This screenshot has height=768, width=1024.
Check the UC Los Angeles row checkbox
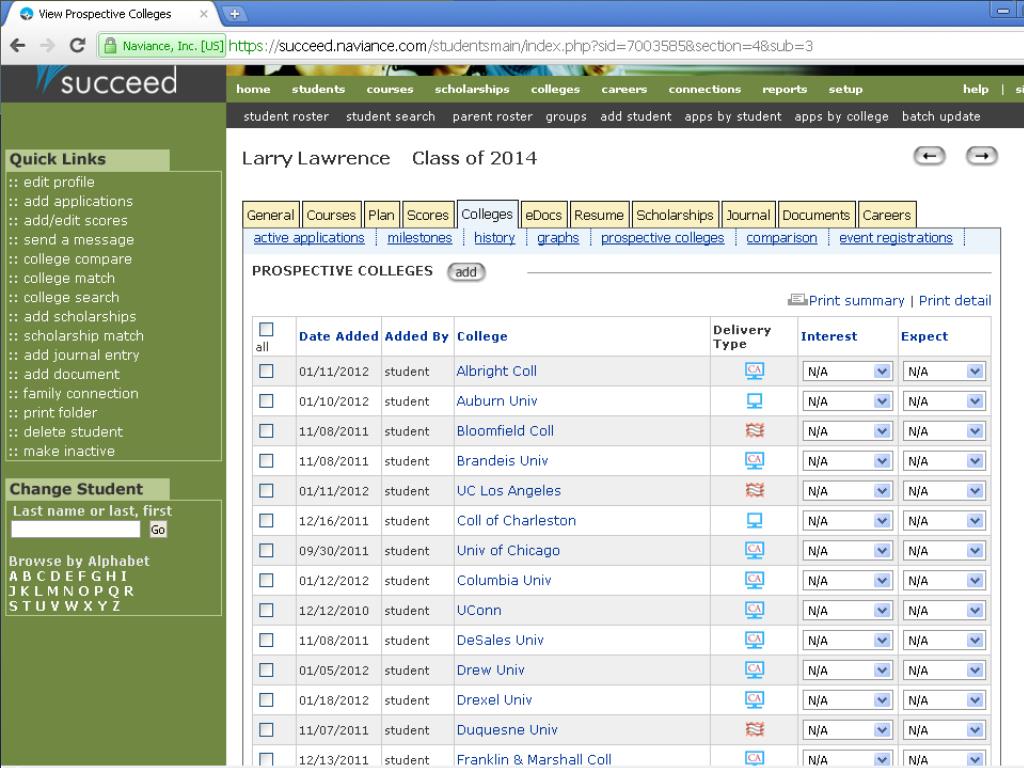[x=266, y=490]
